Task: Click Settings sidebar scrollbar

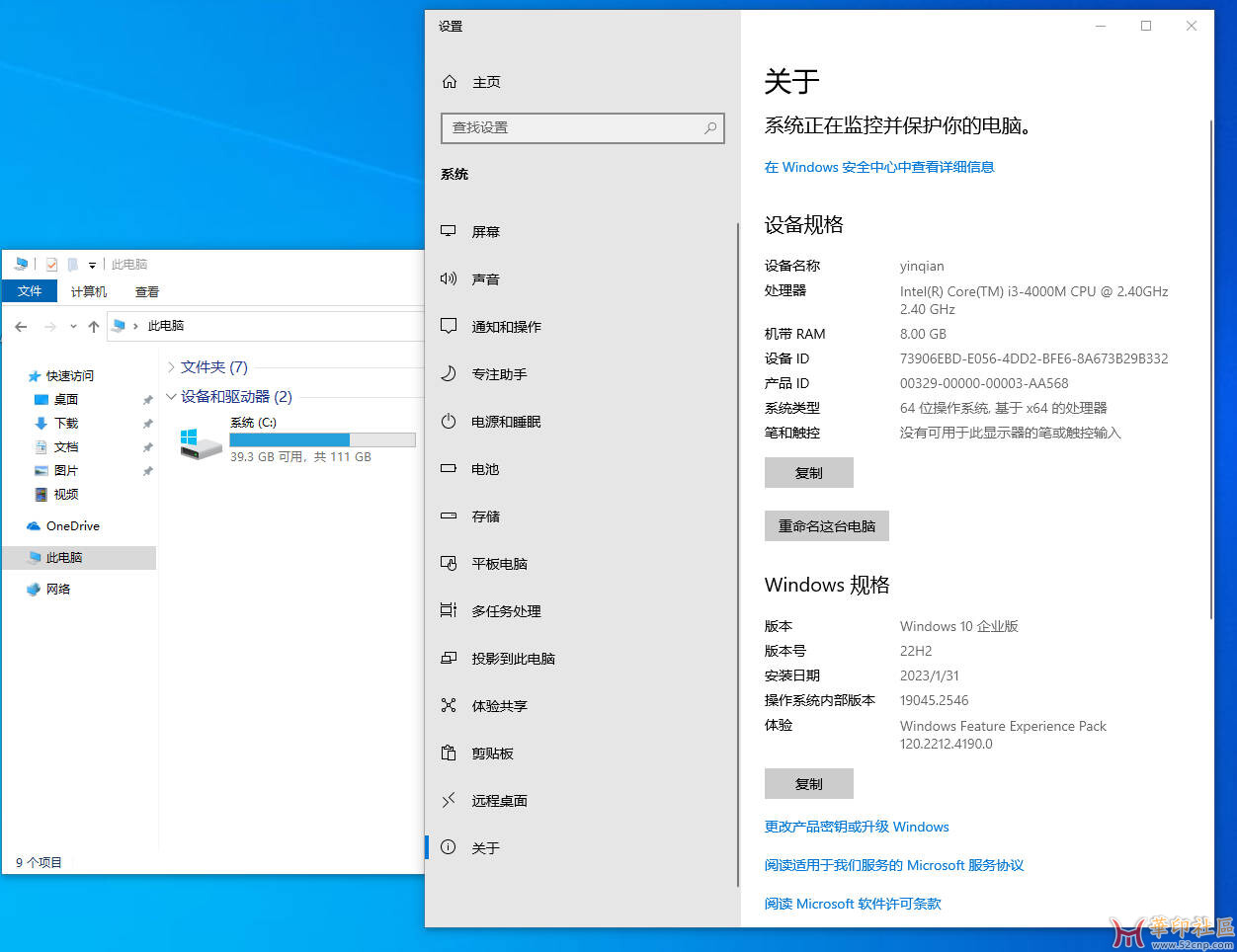Action: point(737,553)
